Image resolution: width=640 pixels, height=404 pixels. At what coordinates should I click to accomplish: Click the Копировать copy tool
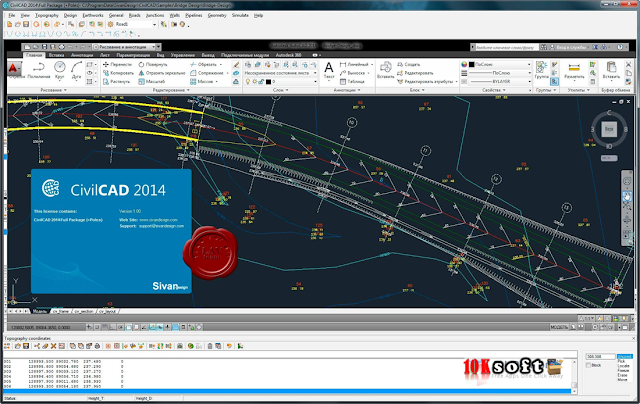tap(118, 73)
